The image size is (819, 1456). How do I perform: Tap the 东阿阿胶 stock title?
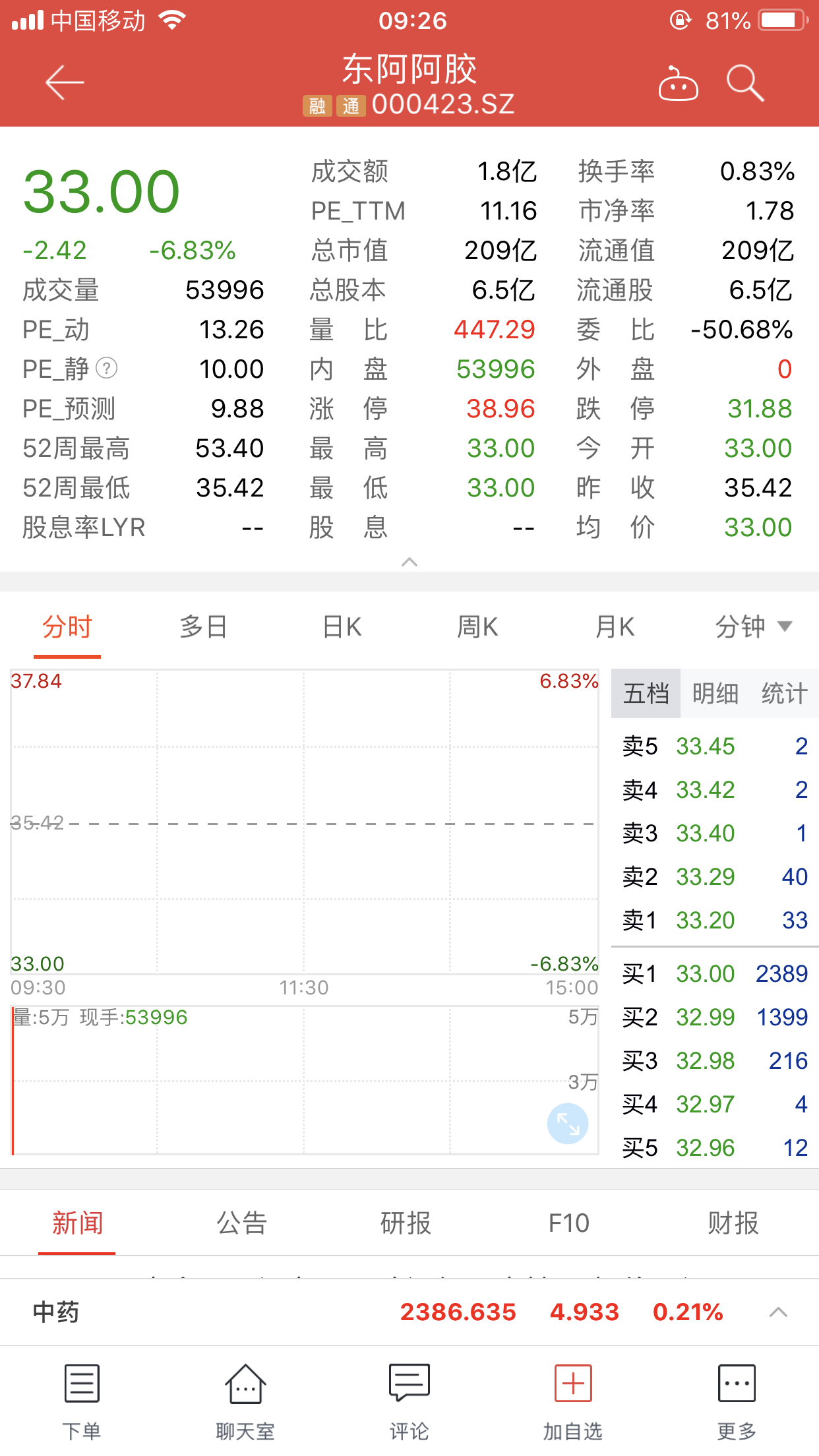(409, 69)
